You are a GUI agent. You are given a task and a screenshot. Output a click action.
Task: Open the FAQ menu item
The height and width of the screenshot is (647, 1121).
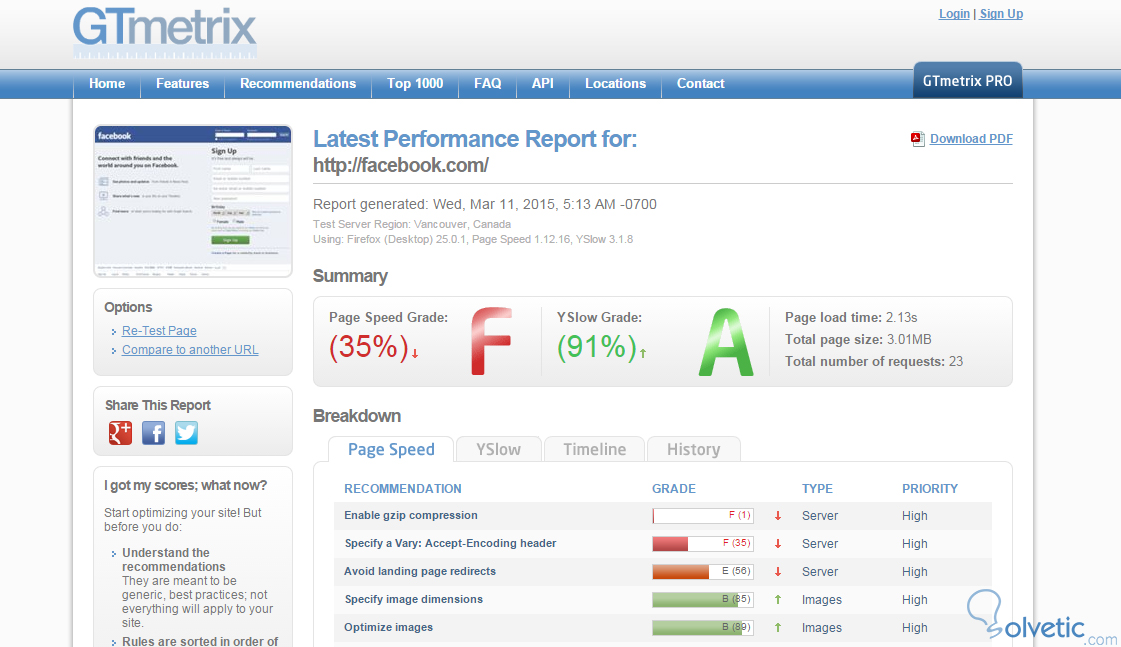pos(488,84)
